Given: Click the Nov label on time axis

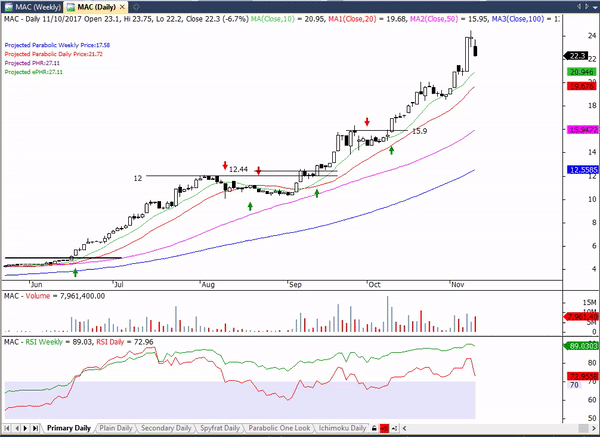Looking at the screenshot, I should click(x=458, y=285).
